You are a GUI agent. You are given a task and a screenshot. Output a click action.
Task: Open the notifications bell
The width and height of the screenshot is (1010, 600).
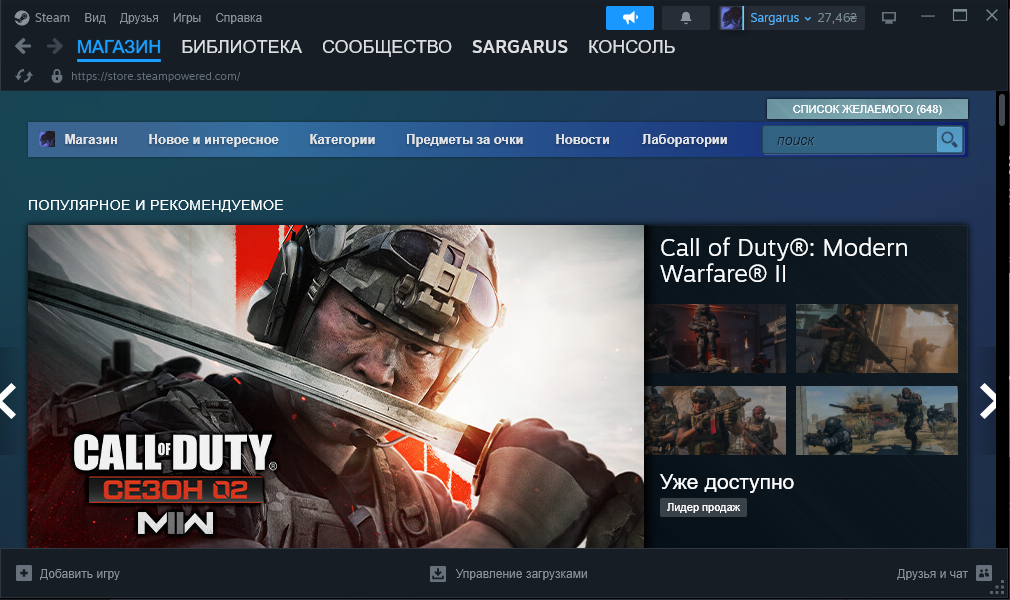[686, 18]
